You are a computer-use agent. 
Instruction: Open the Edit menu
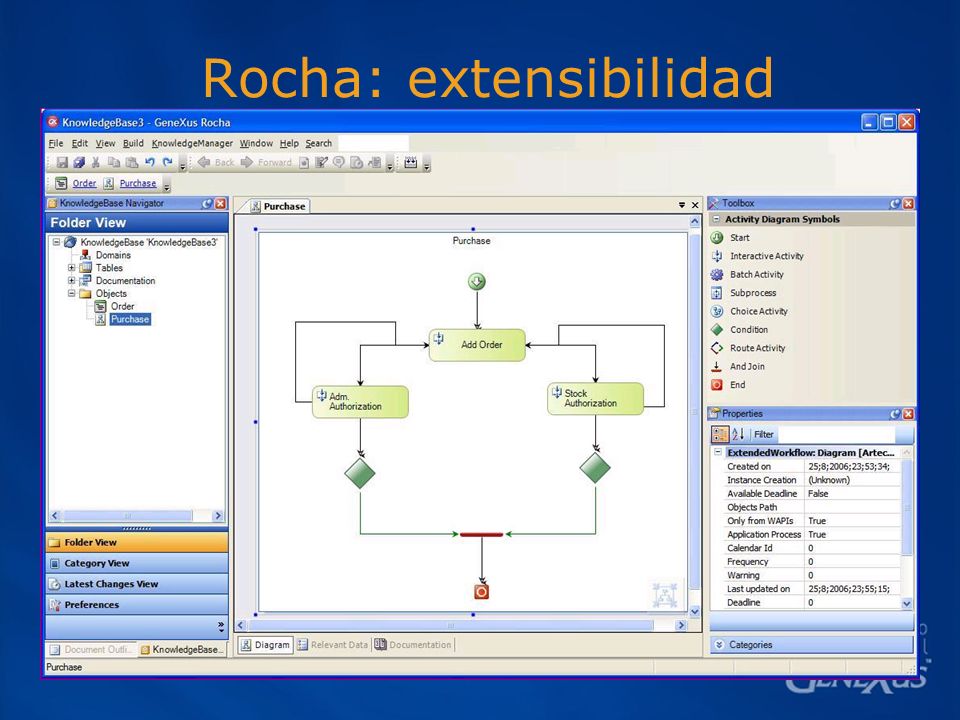pyautogui.click(x=80, y=143)
